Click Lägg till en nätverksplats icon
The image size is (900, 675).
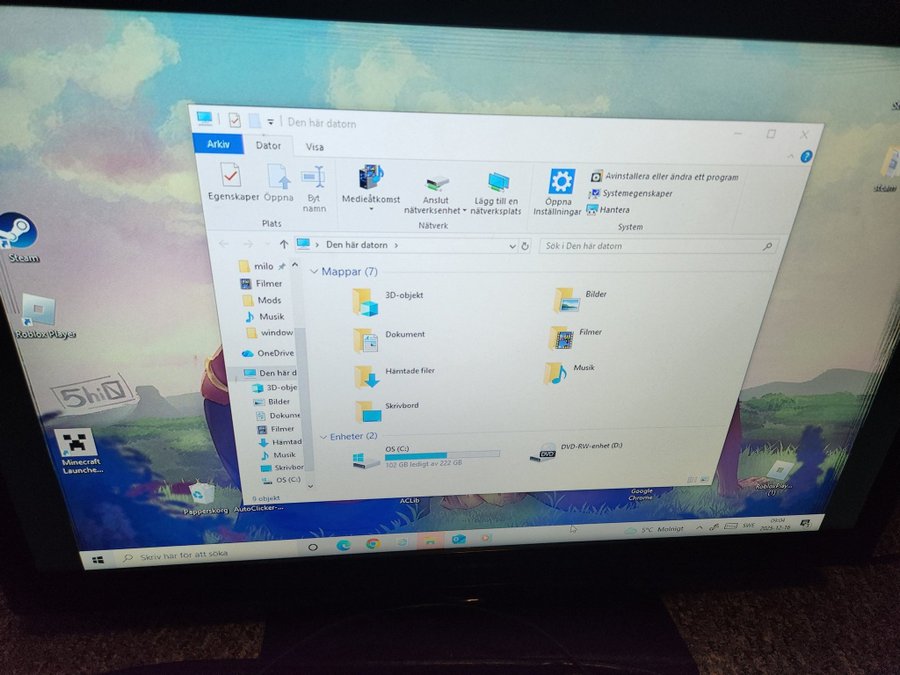pyautogui.click(x=497, y=182)
